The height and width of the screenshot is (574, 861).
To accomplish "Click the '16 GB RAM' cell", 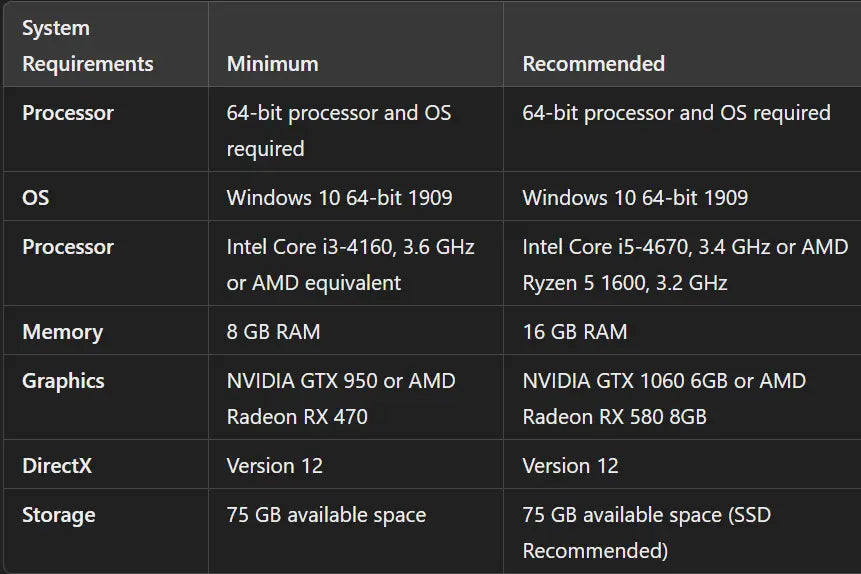I will (574, 332).
